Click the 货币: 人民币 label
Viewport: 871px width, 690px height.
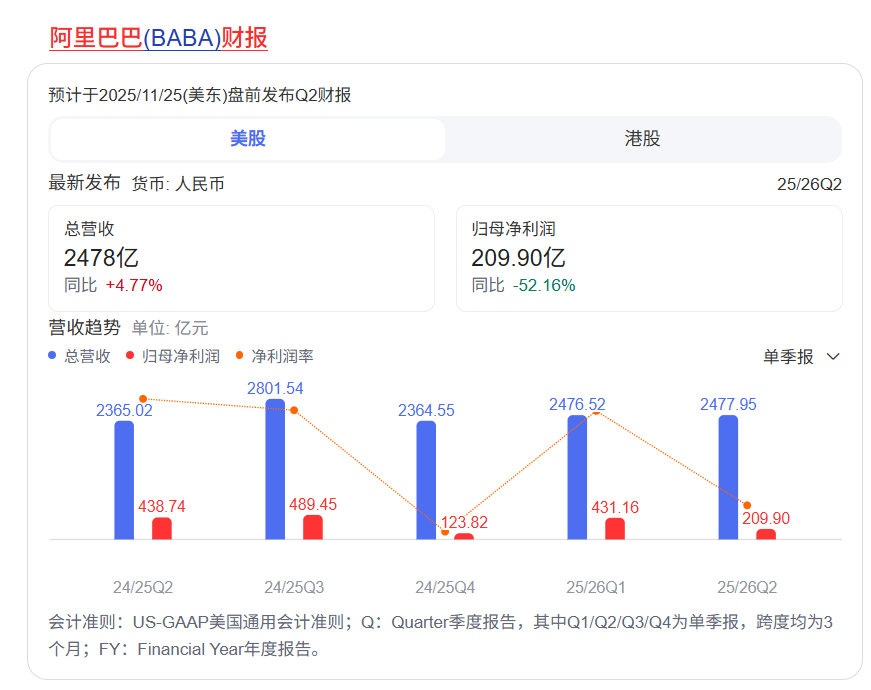178,184
